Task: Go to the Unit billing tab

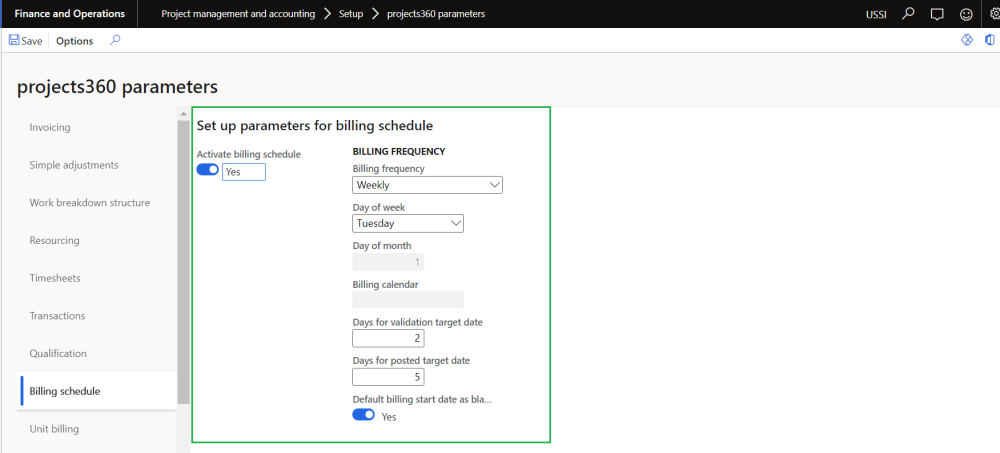Action: point(54,429)
